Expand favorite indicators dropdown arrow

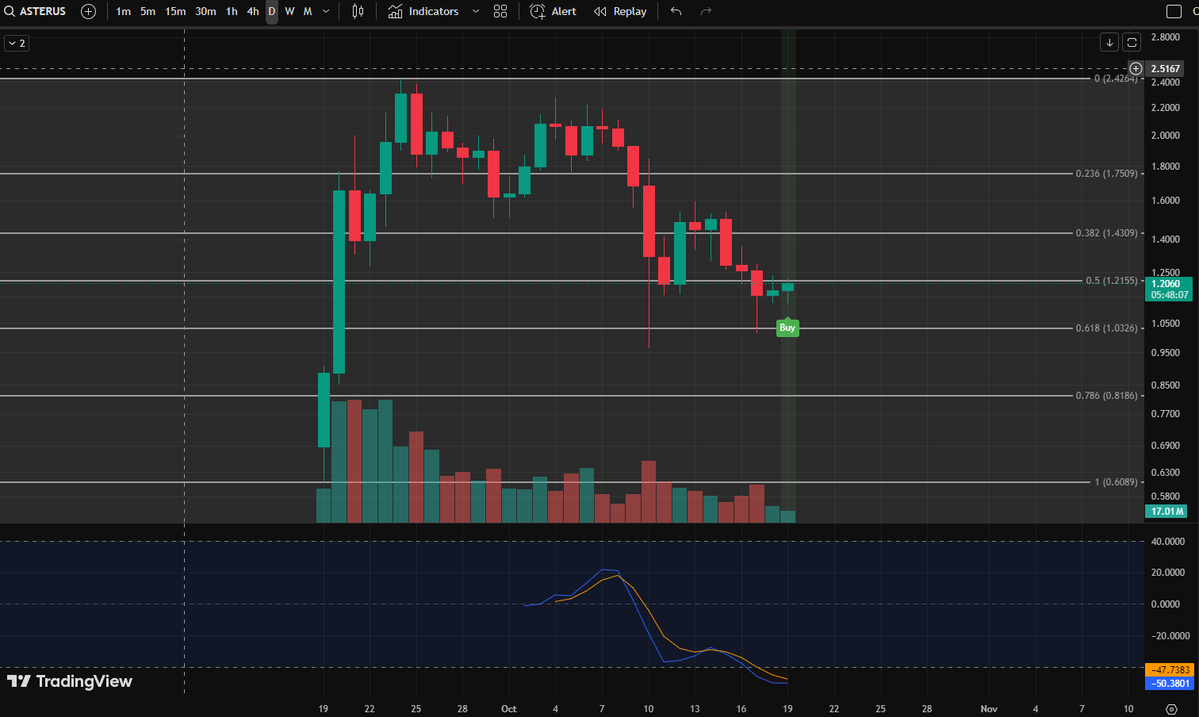476,11
